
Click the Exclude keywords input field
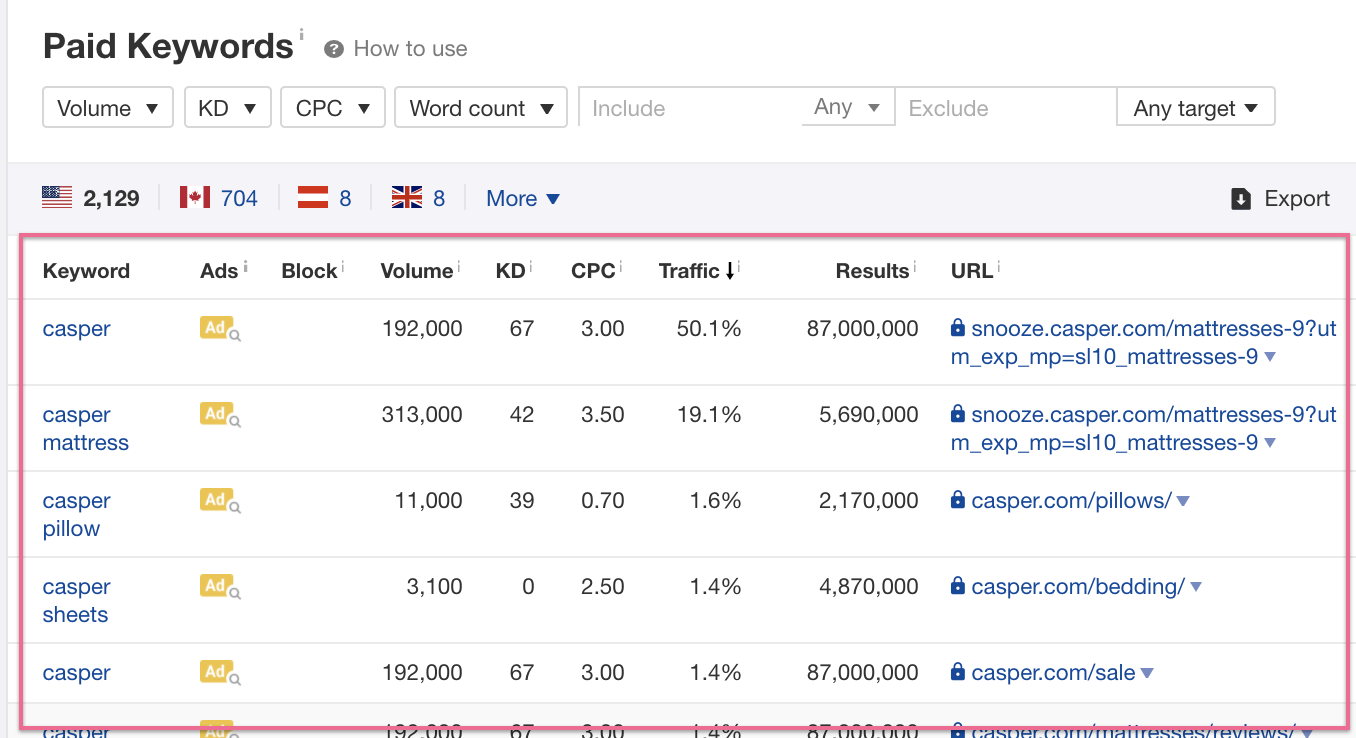(1005, 108)
